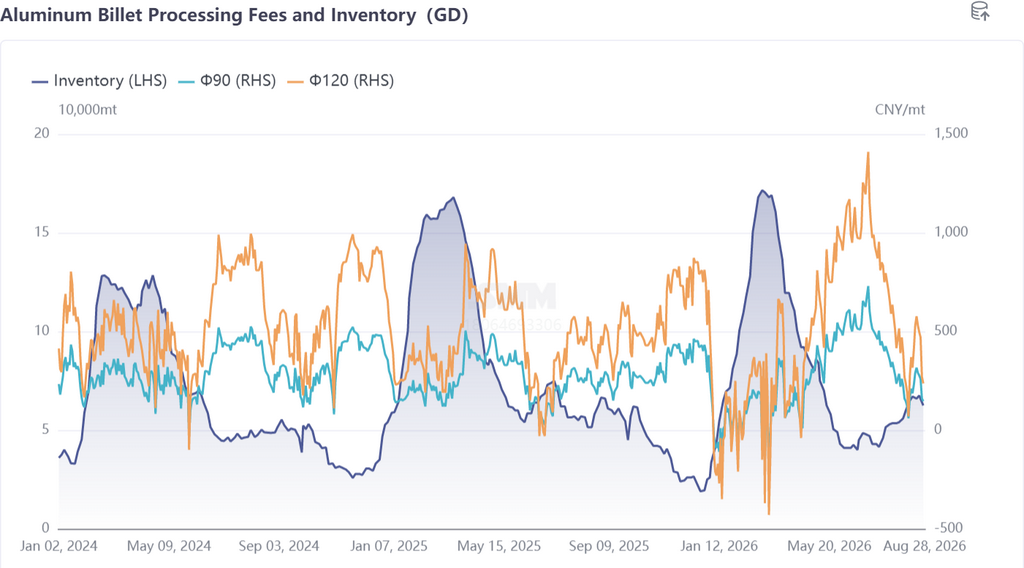Toggle the Φ90 (RHS) legend series
This screenshot has height=568, width=1024.
coord(227,81)
